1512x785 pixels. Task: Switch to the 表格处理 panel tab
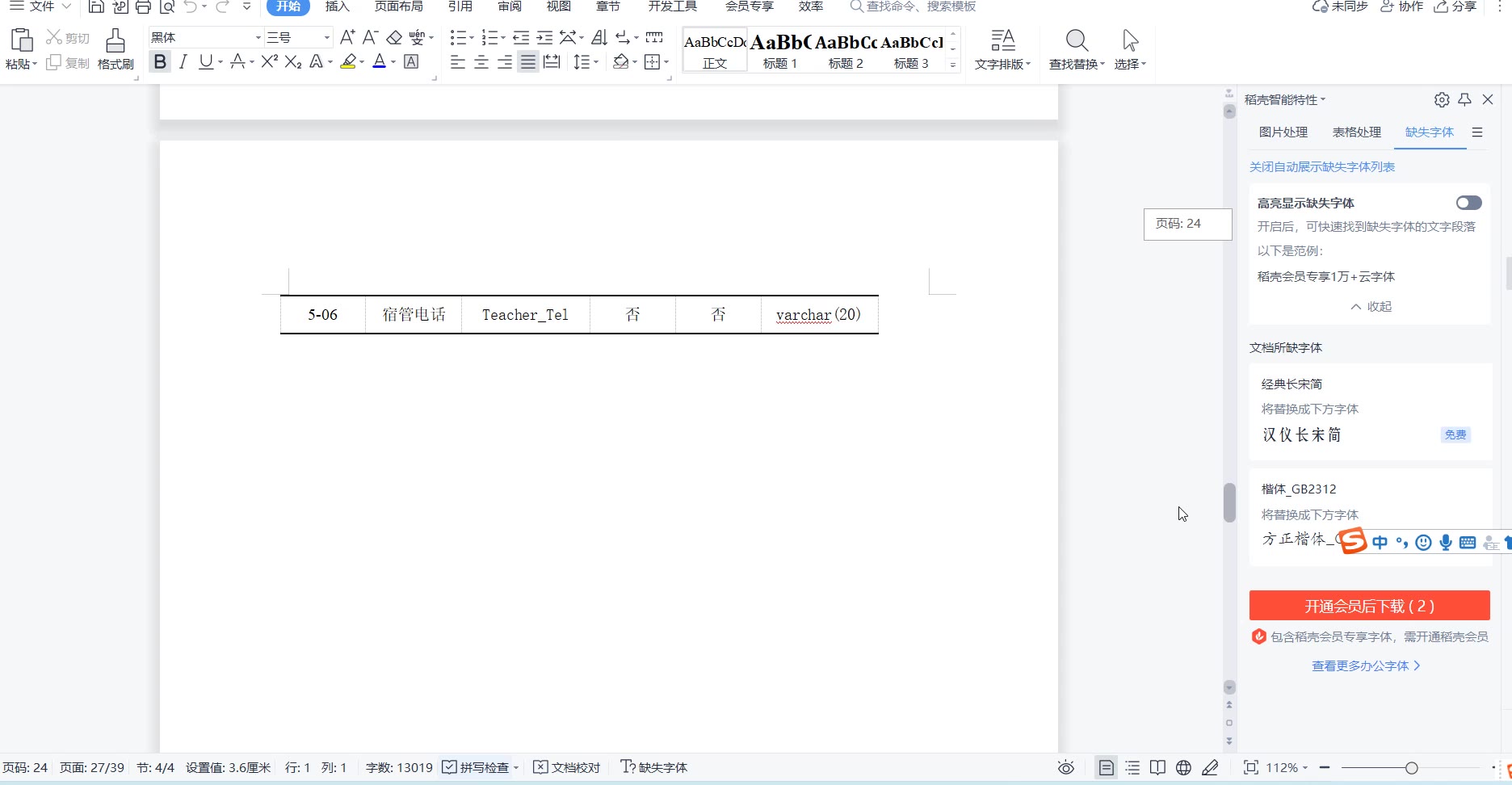(x=1356, y=132)
